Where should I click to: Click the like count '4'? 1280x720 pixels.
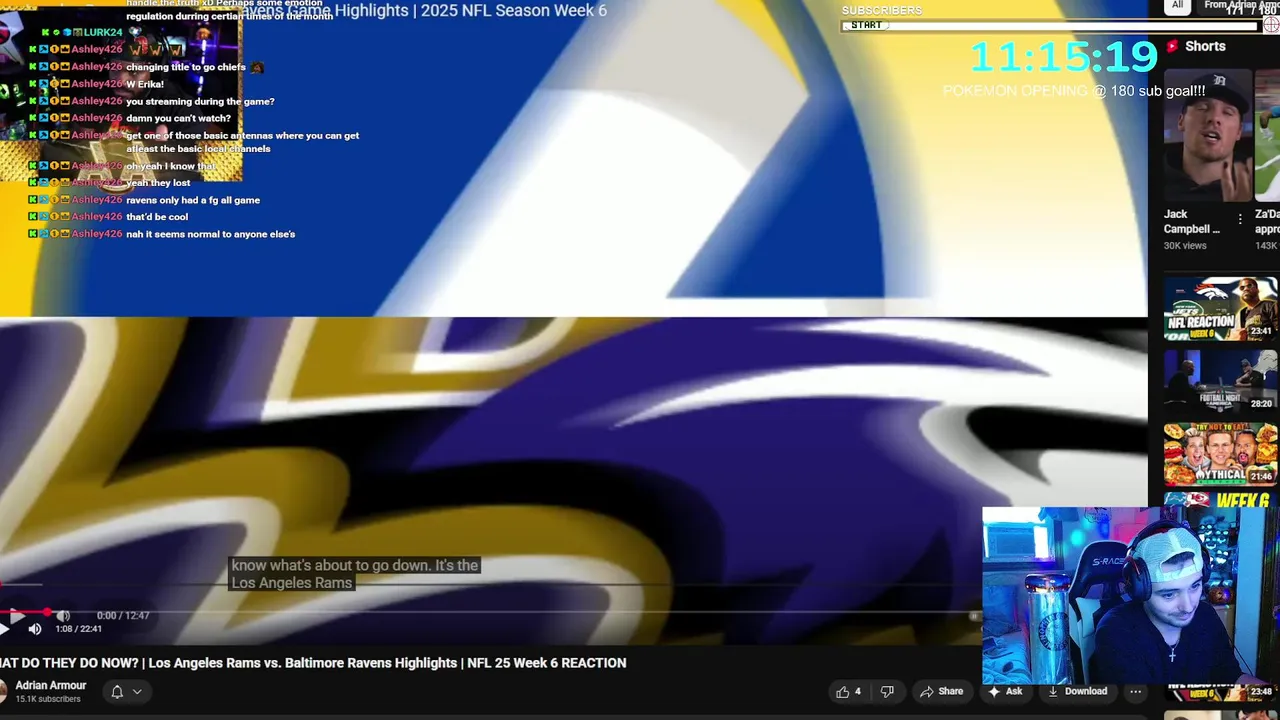pos(857,691)
